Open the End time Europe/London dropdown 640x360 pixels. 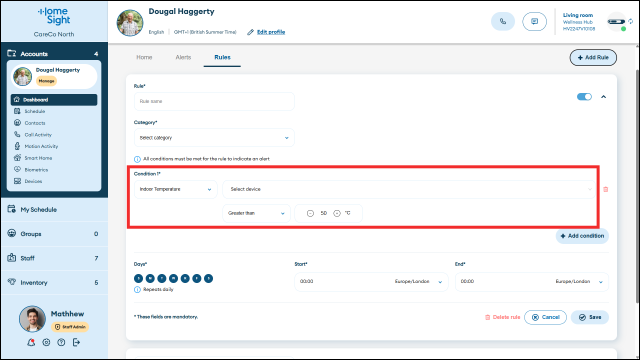pyautogui.click(x=579, y=282)
